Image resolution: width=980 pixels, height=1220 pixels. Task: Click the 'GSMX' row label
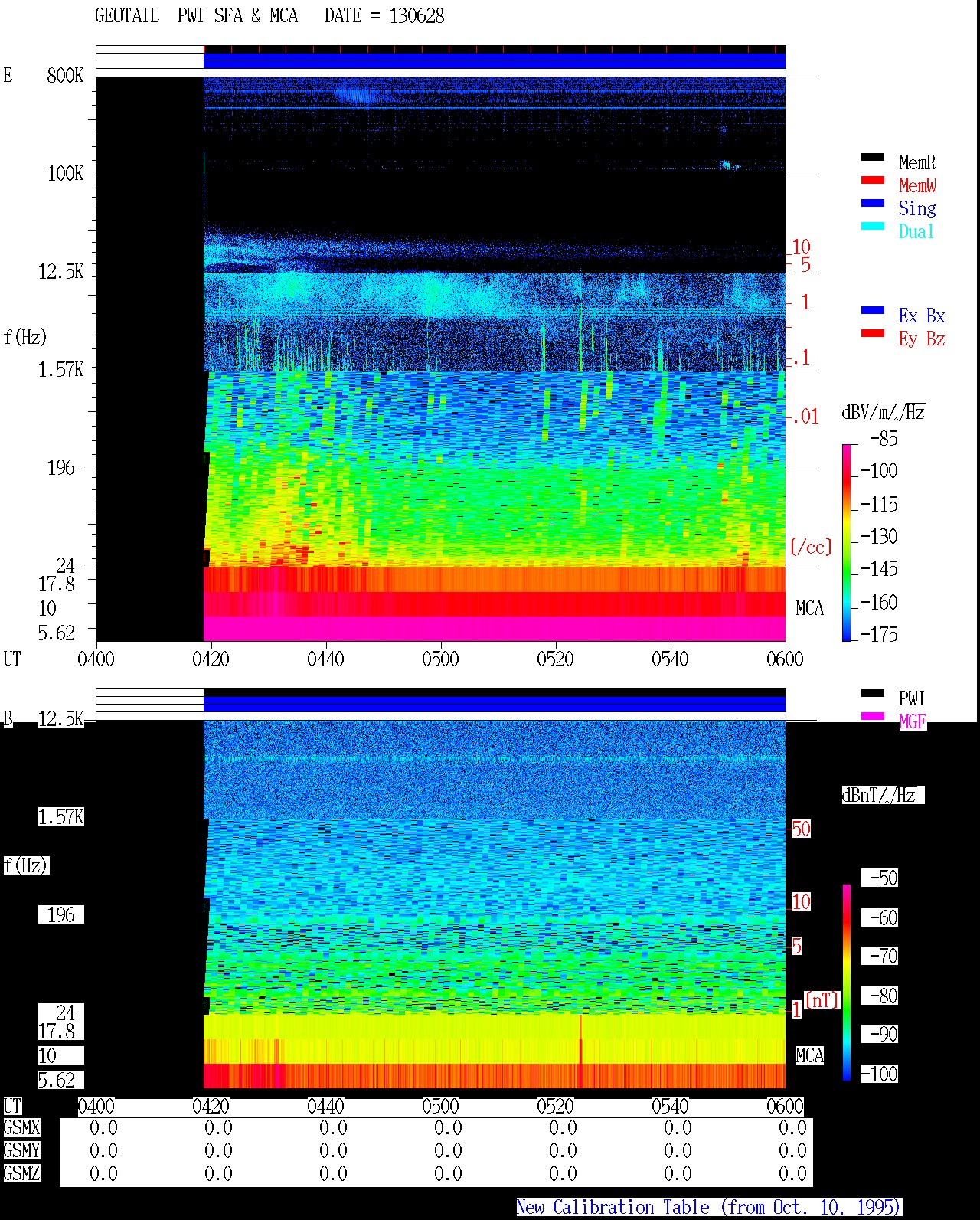click(x=21, y=1127)
